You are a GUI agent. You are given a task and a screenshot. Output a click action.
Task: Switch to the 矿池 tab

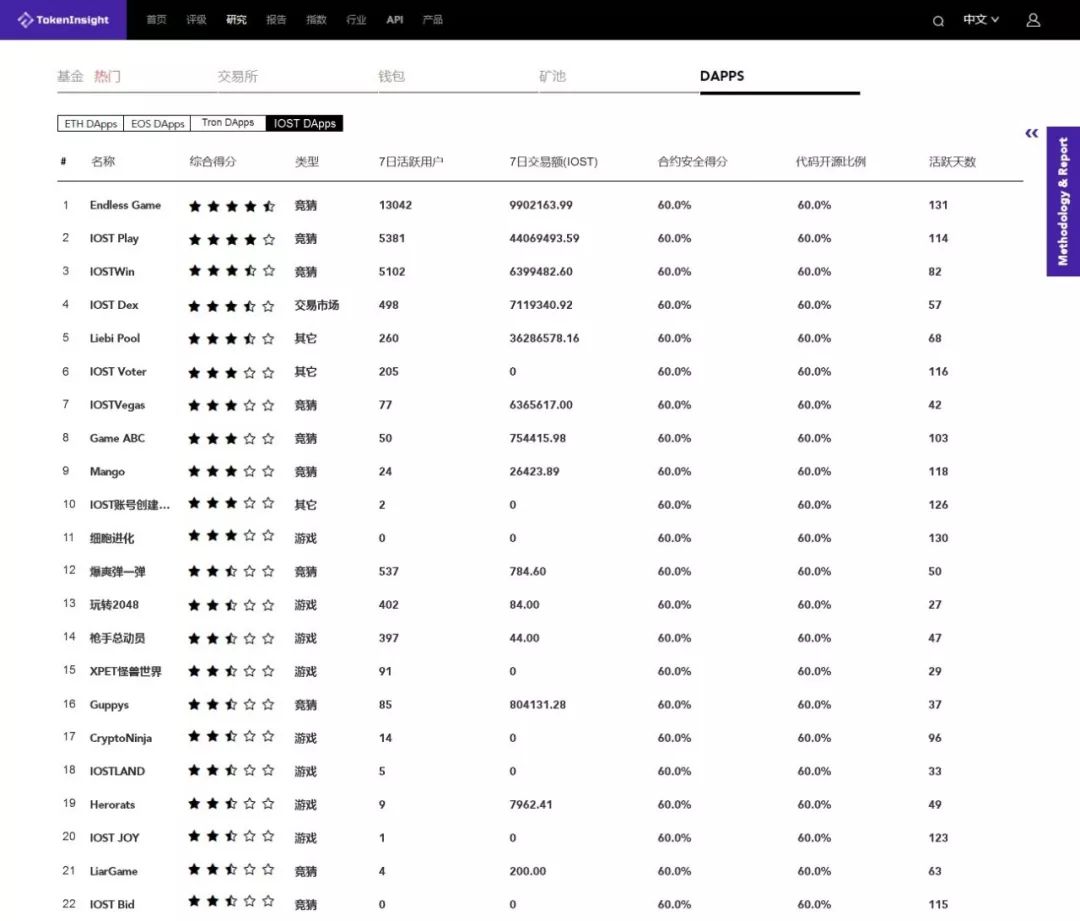[x=552, y=76]
